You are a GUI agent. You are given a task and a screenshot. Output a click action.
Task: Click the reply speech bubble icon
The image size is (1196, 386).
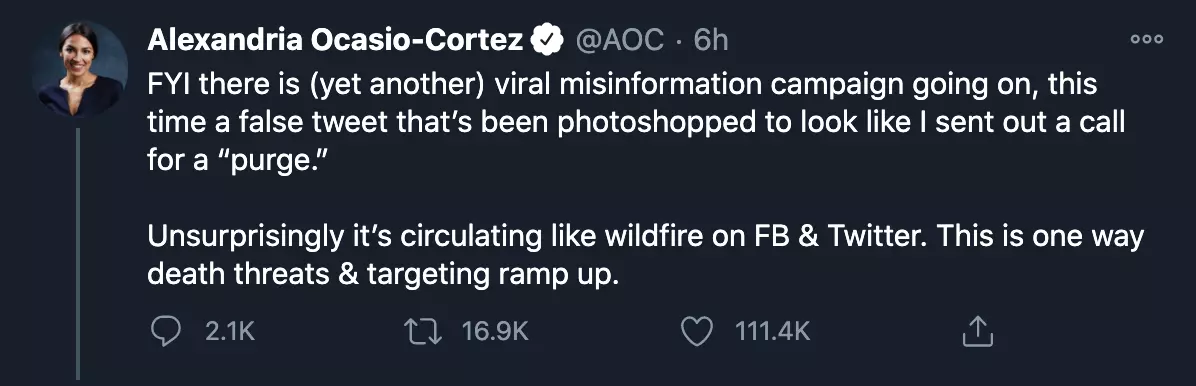coord(166,331)
